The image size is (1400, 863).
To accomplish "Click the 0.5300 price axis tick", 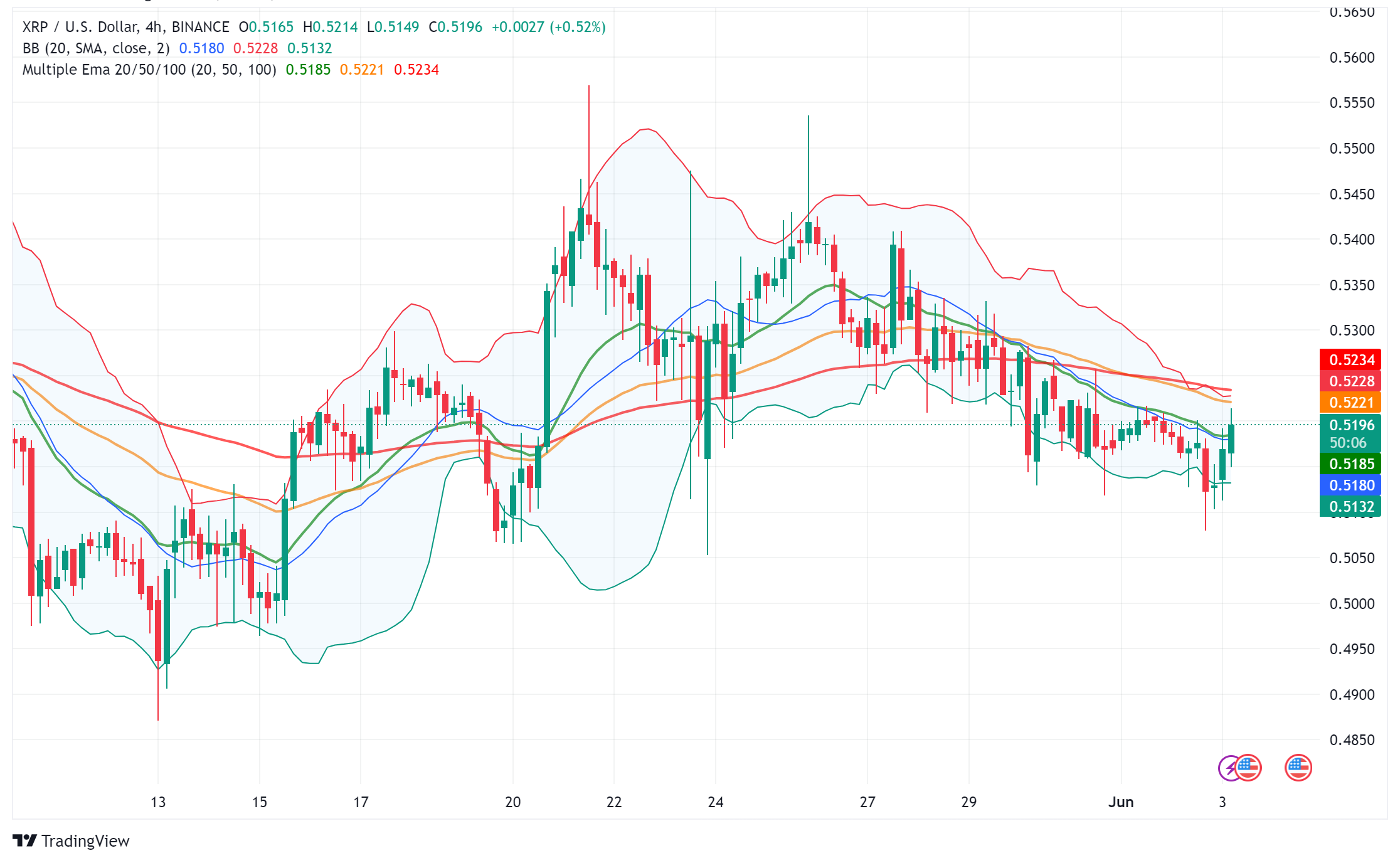I will pyautogui.click(x=1352, y=331).
